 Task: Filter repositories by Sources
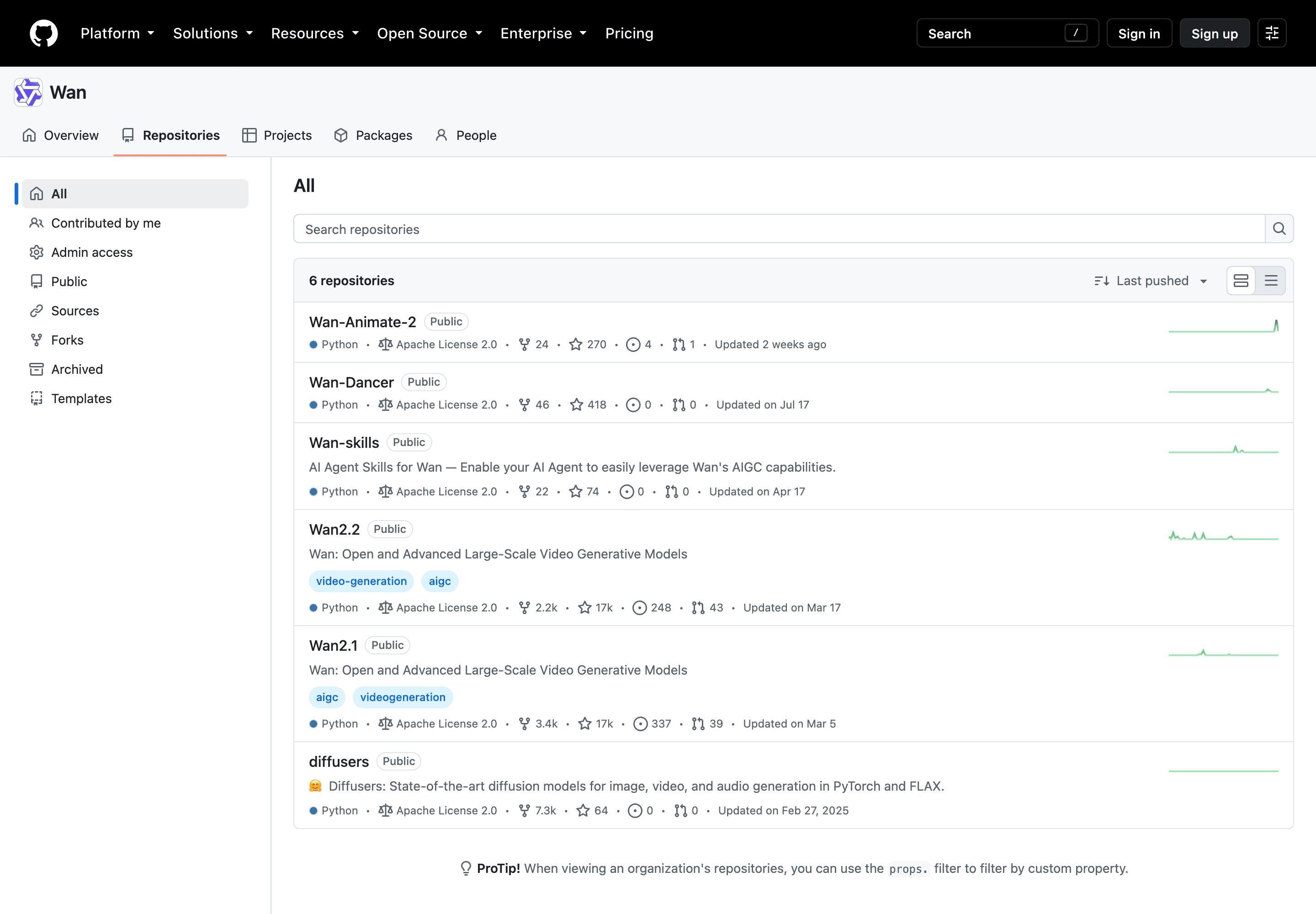point(135,310)
